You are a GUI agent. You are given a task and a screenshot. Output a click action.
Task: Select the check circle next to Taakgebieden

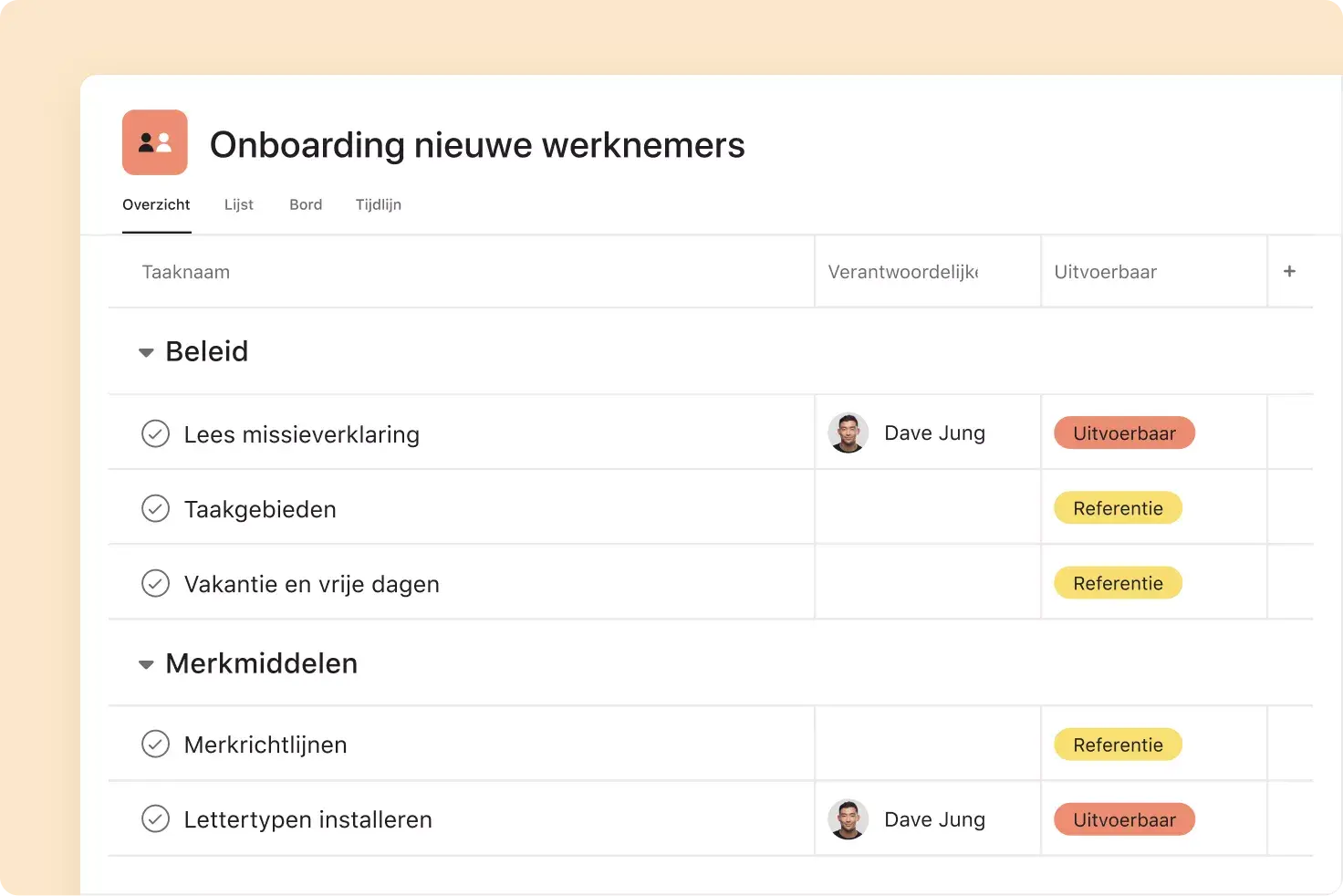156,508
